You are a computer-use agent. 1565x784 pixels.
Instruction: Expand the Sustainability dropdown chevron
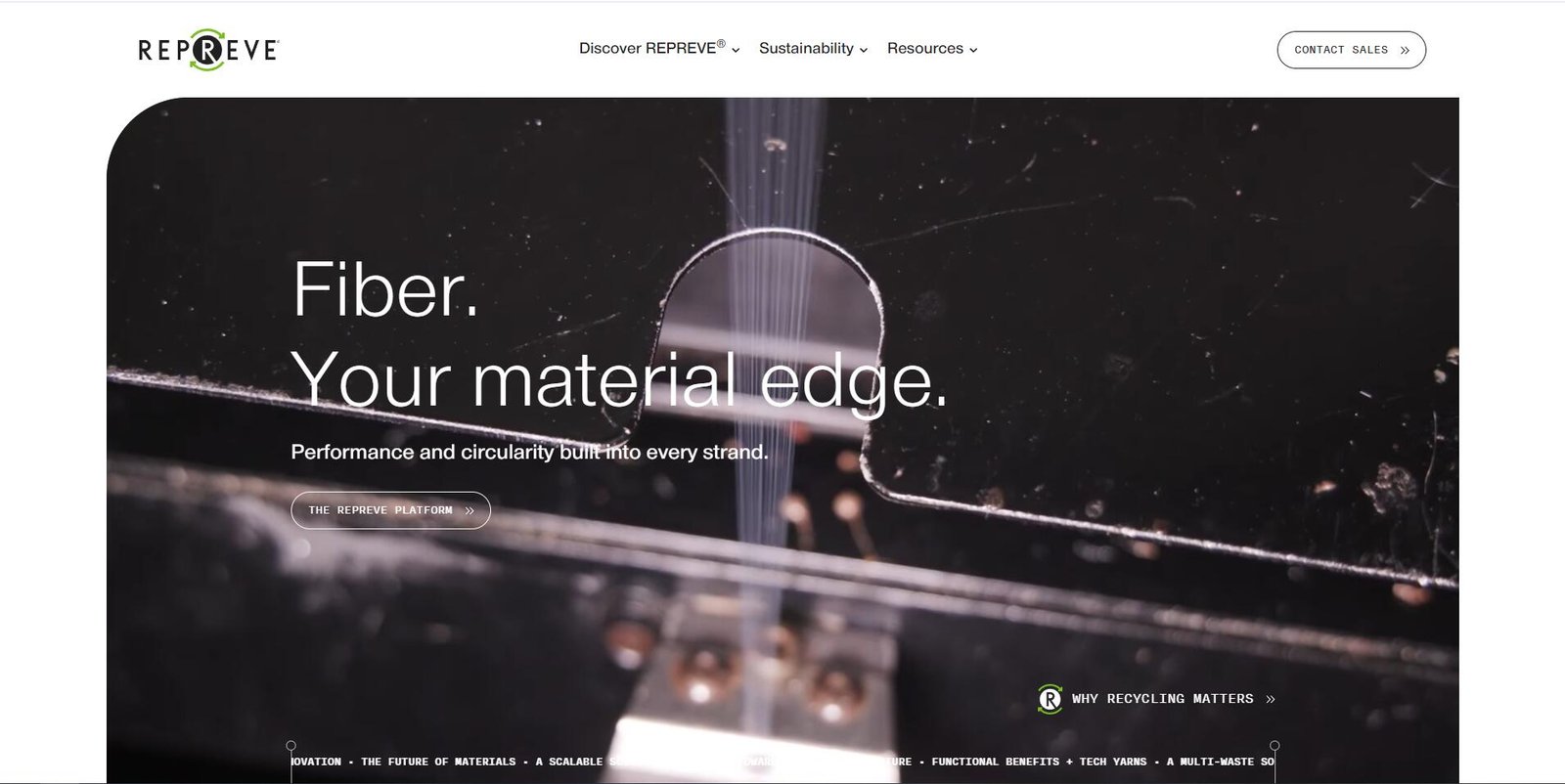[x=864, y=50]
